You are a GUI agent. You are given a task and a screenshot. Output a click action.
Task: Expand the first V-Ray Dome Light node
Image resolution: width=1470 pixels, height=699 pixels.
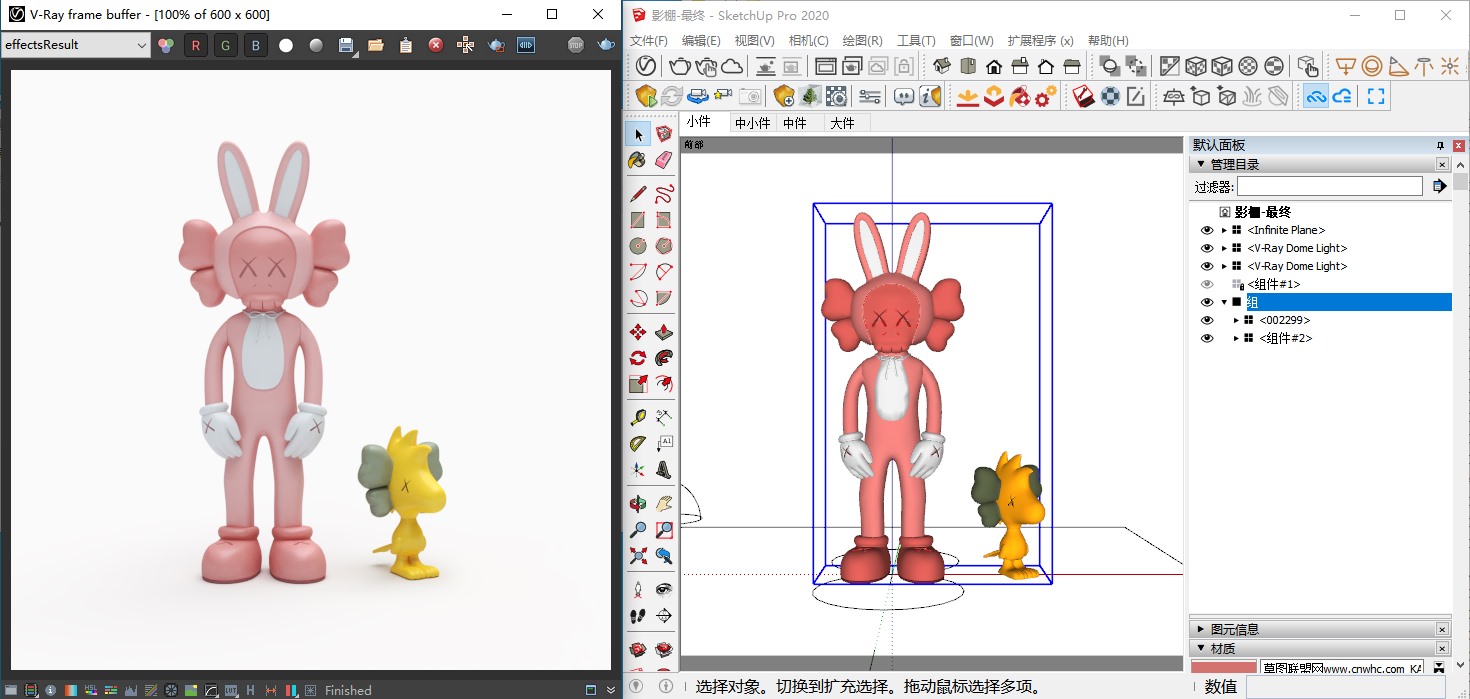(x=1224, y=248)
